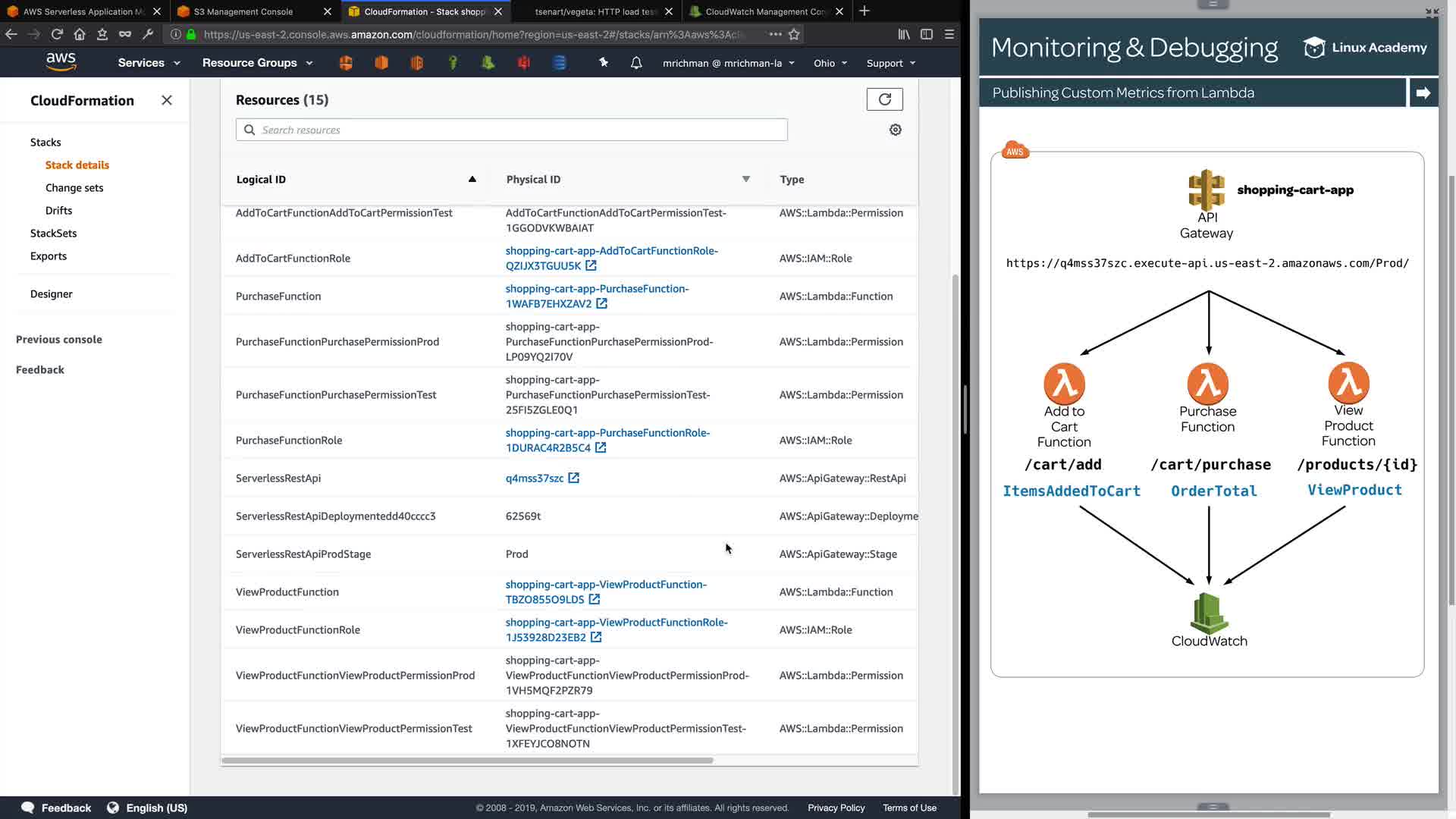1456x819 pixels.
Task: Close the CloudFormation side panel
Action: click(x=167, y=101)
